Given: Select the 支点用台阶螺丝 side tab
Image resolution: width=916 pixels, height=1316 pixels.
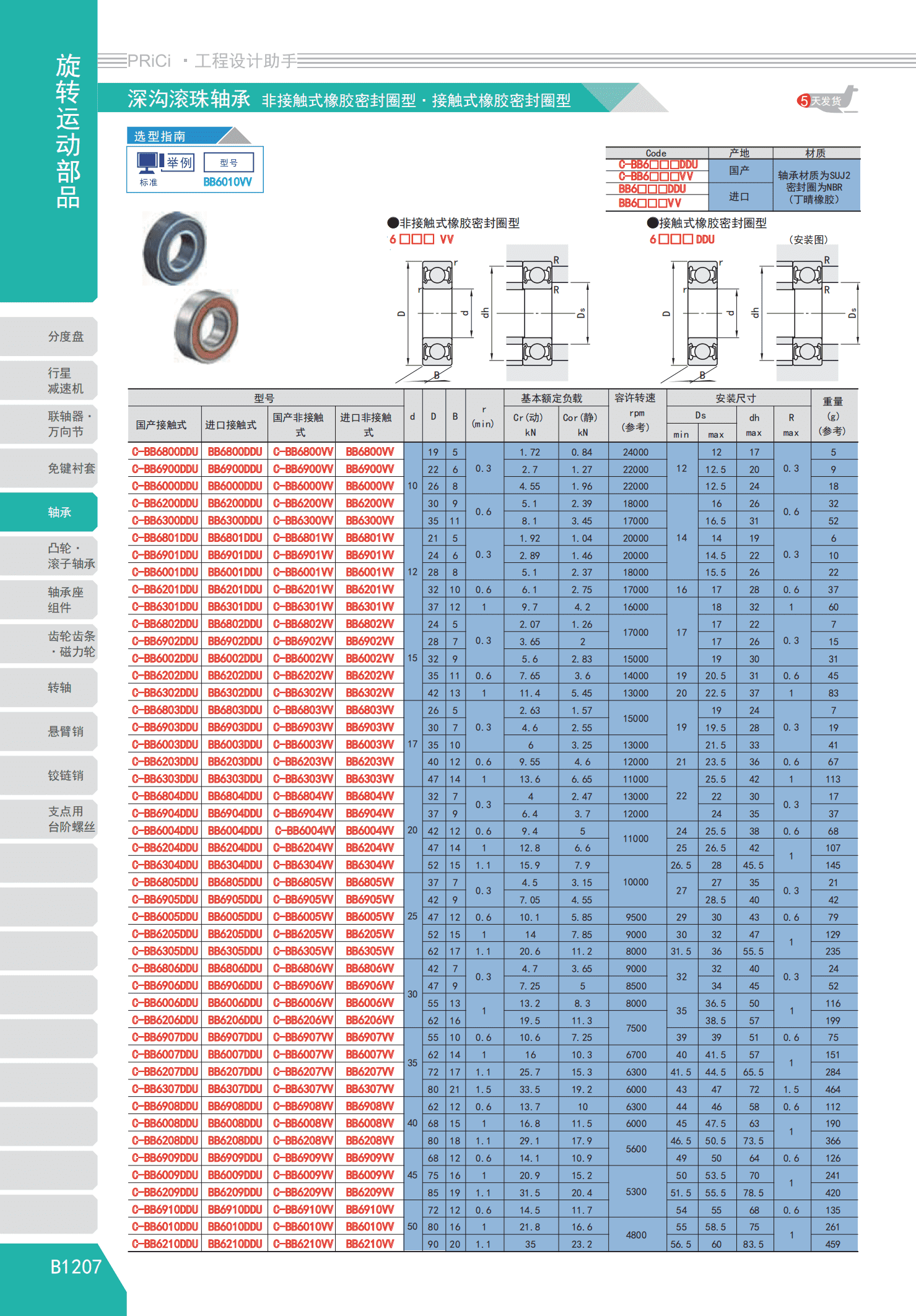Looking at the screenshot, I should click(49, 819).
